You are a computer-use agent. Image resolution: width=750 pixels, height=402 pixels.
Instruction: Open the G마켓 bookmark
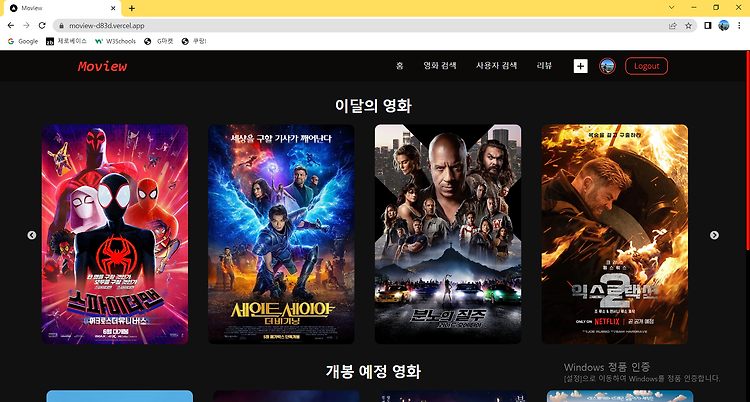click(158, 42)
